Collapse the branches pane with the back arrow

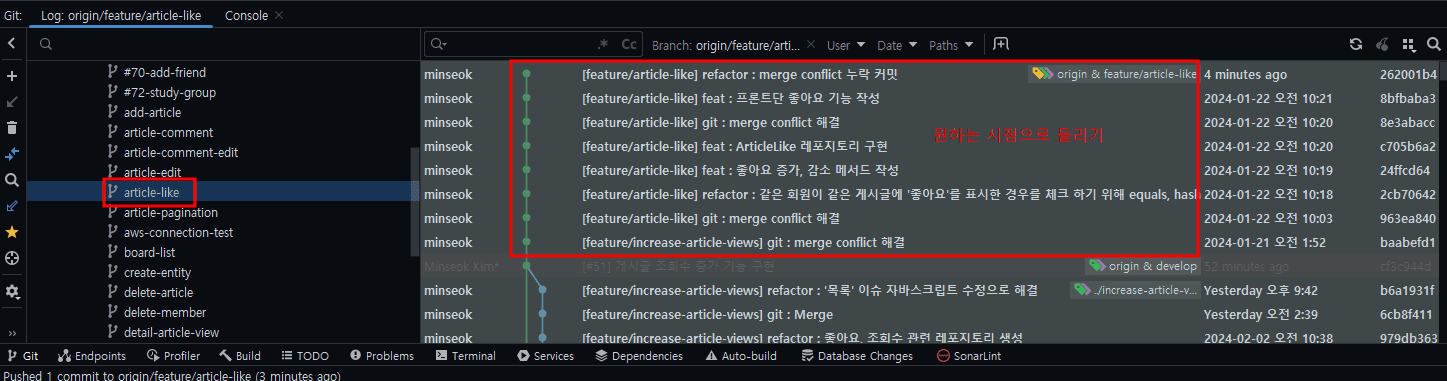(12, 44)
